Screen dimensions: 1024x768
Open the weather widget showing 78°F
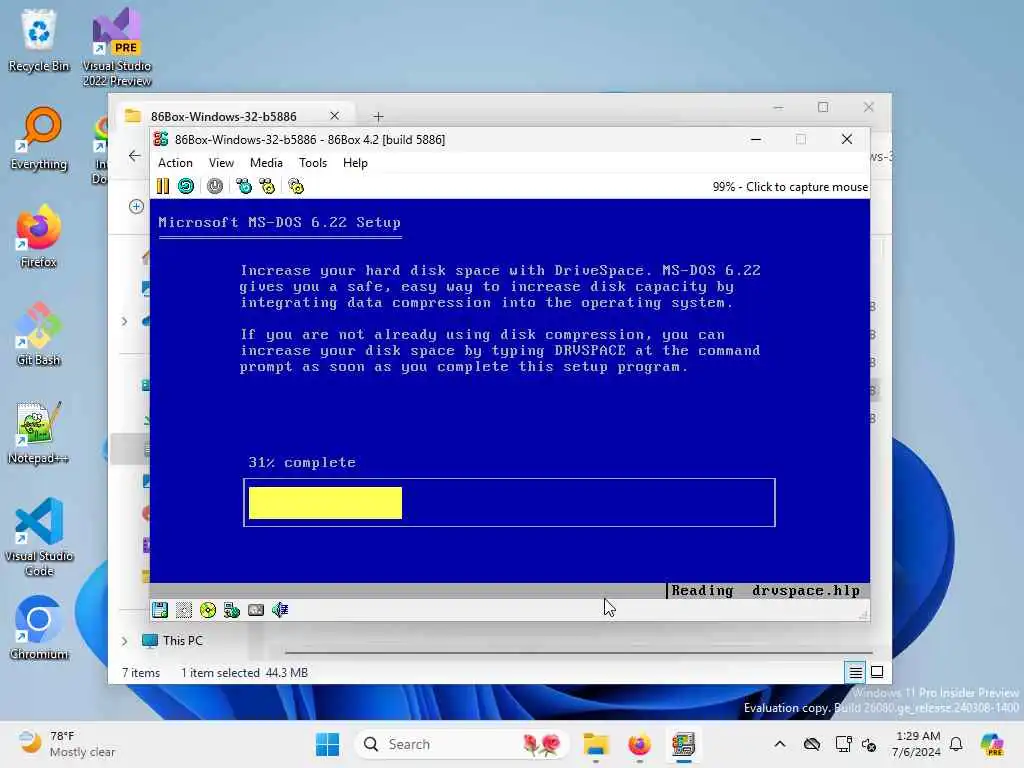67,744
